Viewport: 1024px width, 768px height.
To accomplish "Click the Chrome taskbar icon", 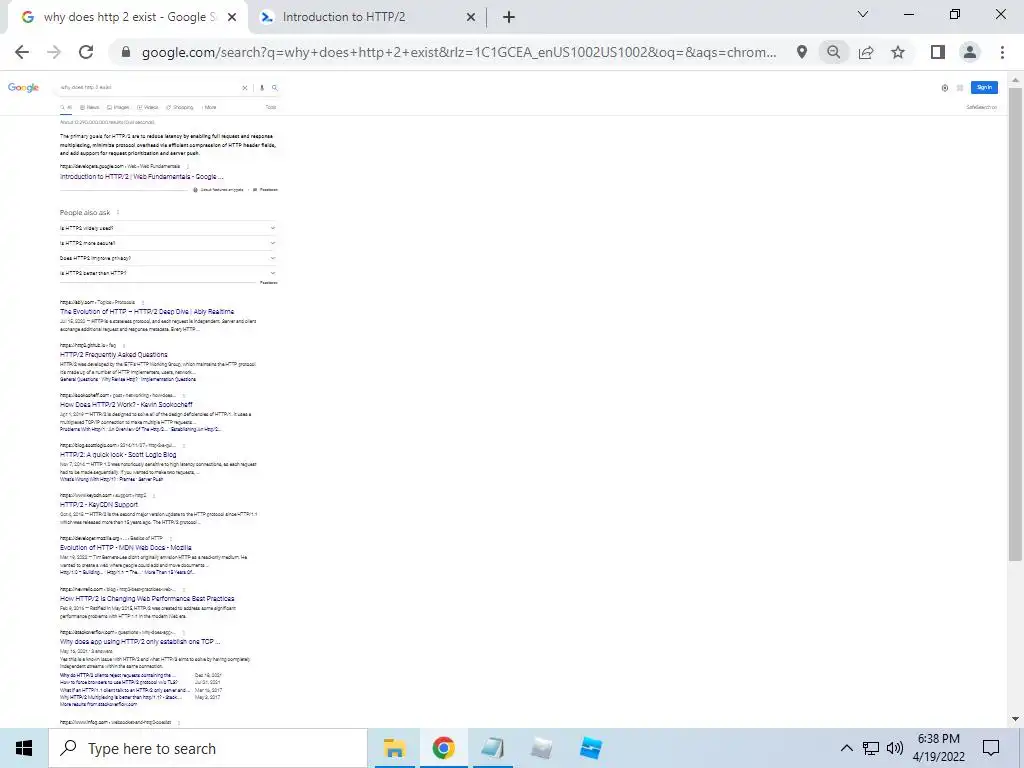I will (443, 748).
